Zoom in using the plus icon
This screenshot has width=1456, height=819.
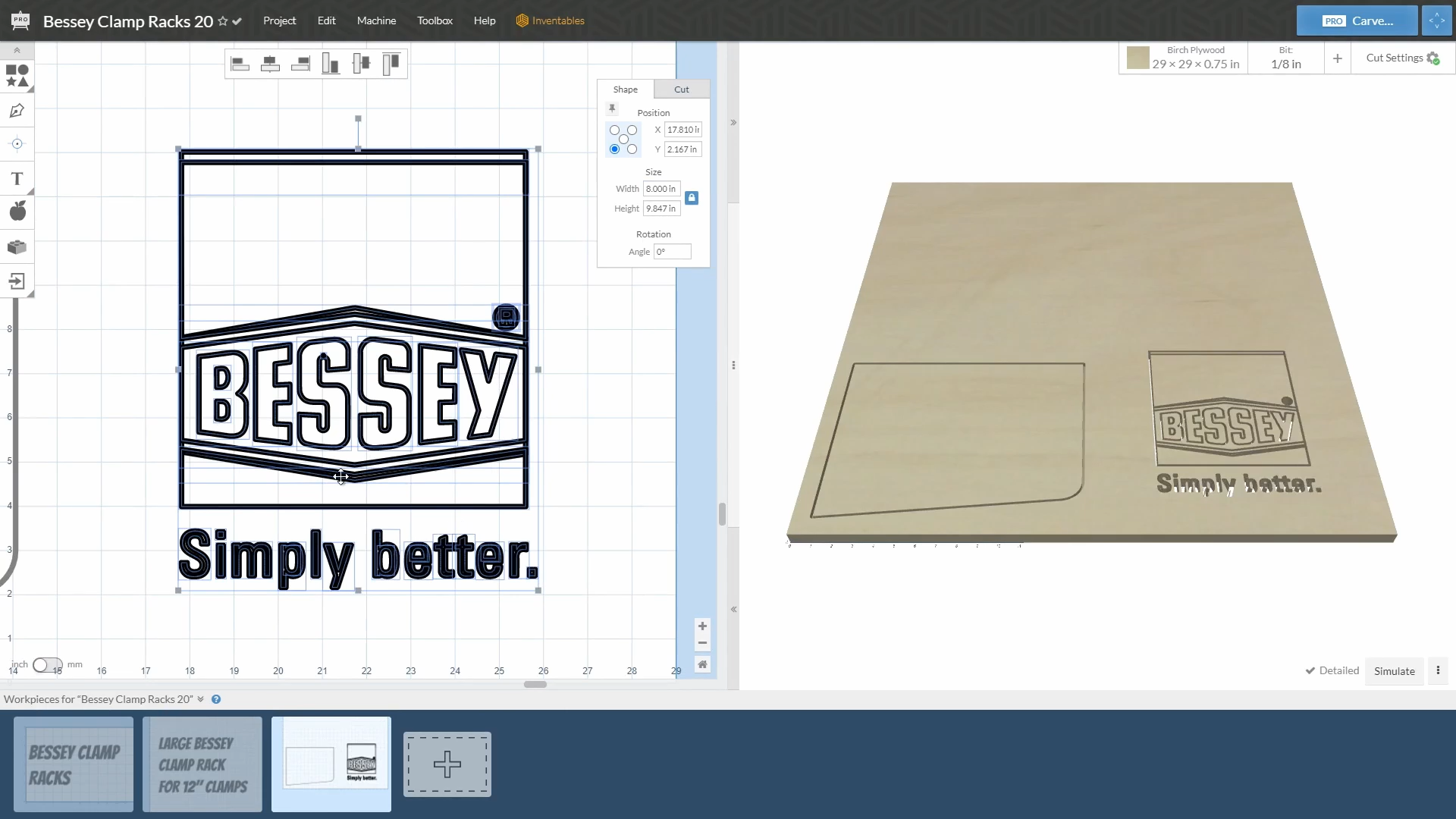tap(703, 626)
